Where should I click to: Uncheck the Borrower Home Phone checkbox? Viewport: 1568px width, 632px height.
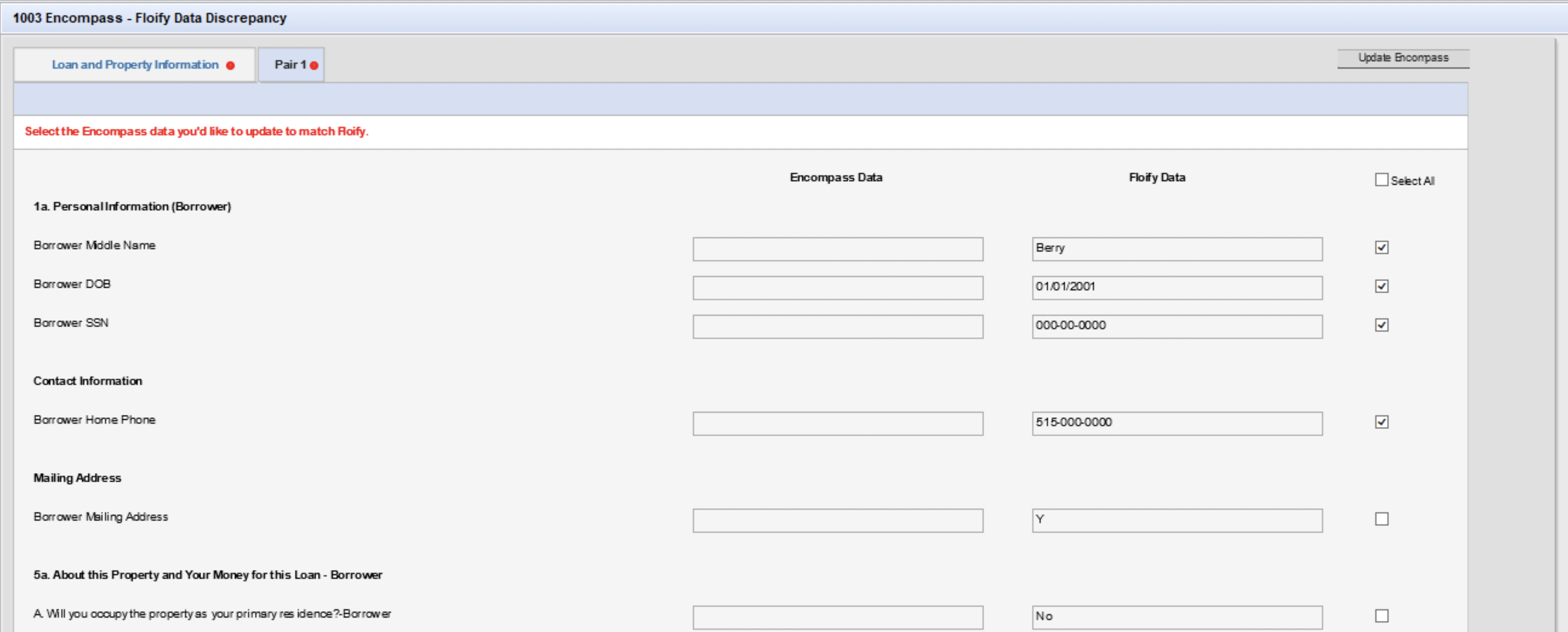[1381, 422]
